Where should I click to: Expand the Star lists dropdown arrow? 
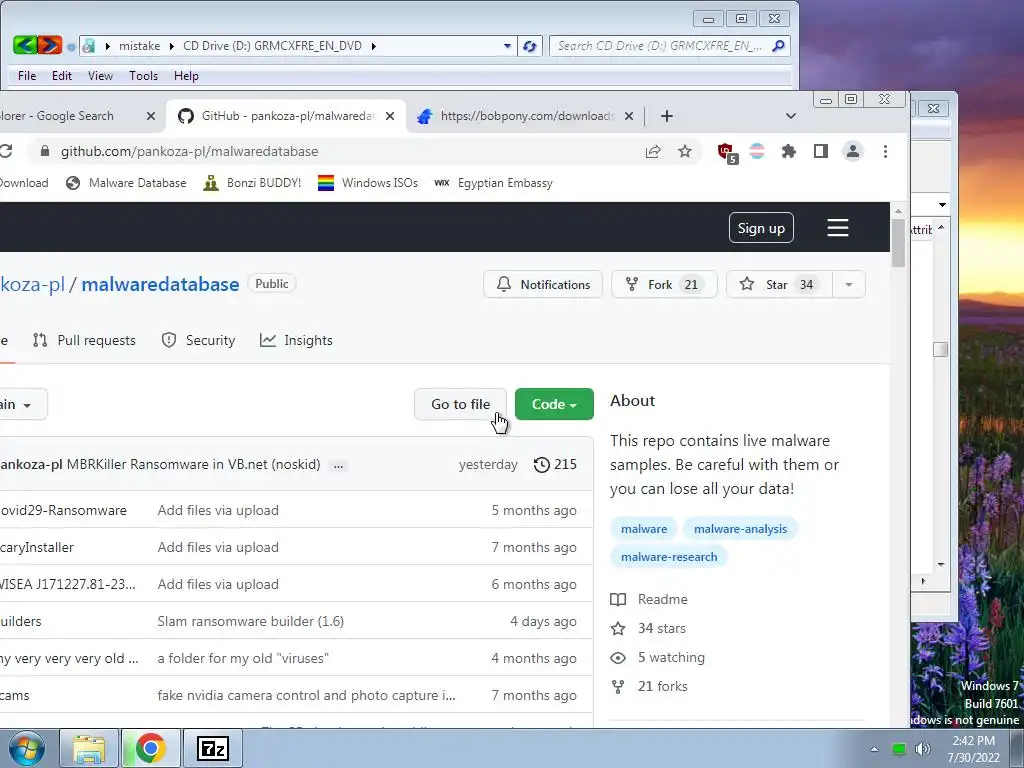849,285
